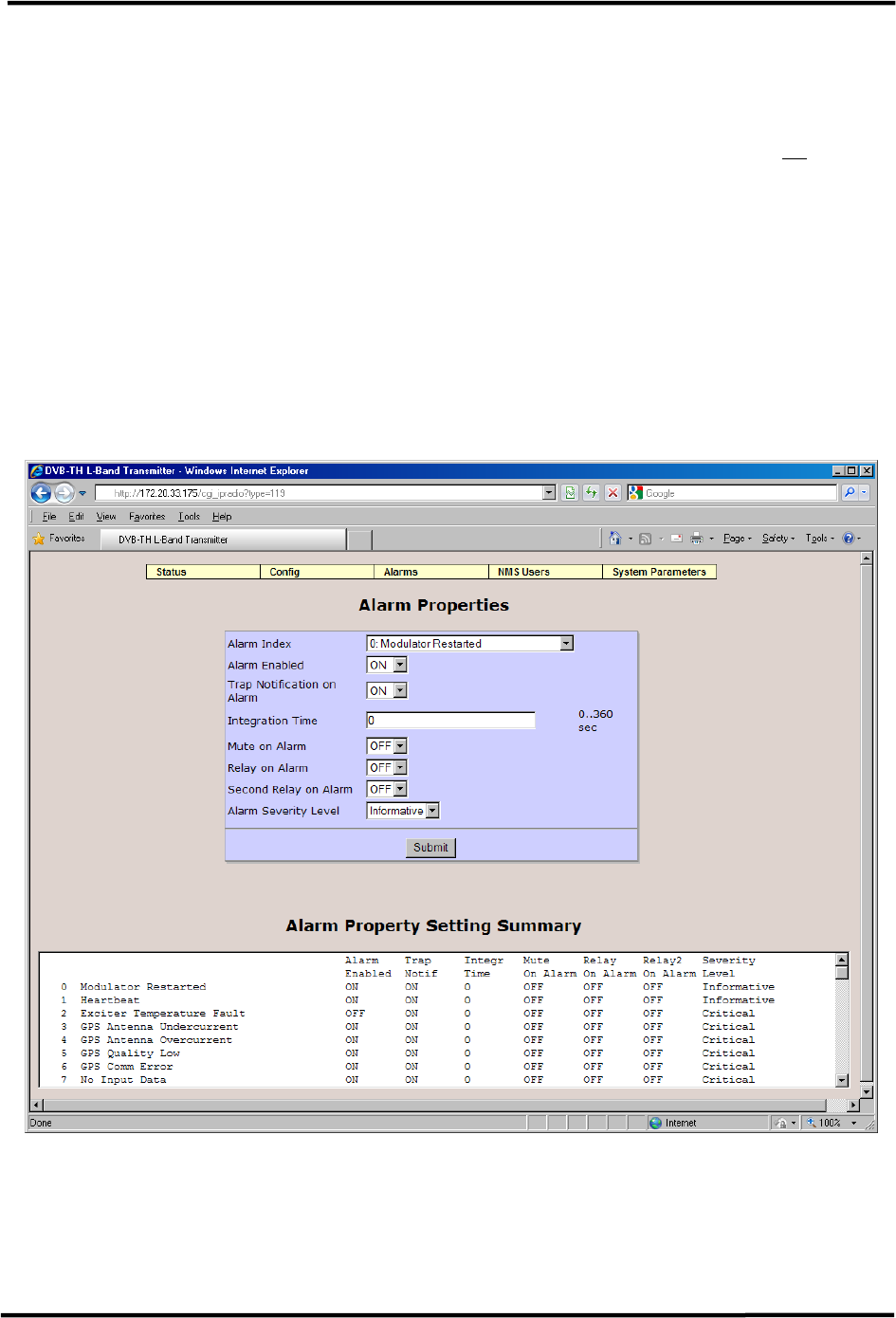Click the Print icon
The width and height of the screenshot is (896, 1318).
coord(697,539)
